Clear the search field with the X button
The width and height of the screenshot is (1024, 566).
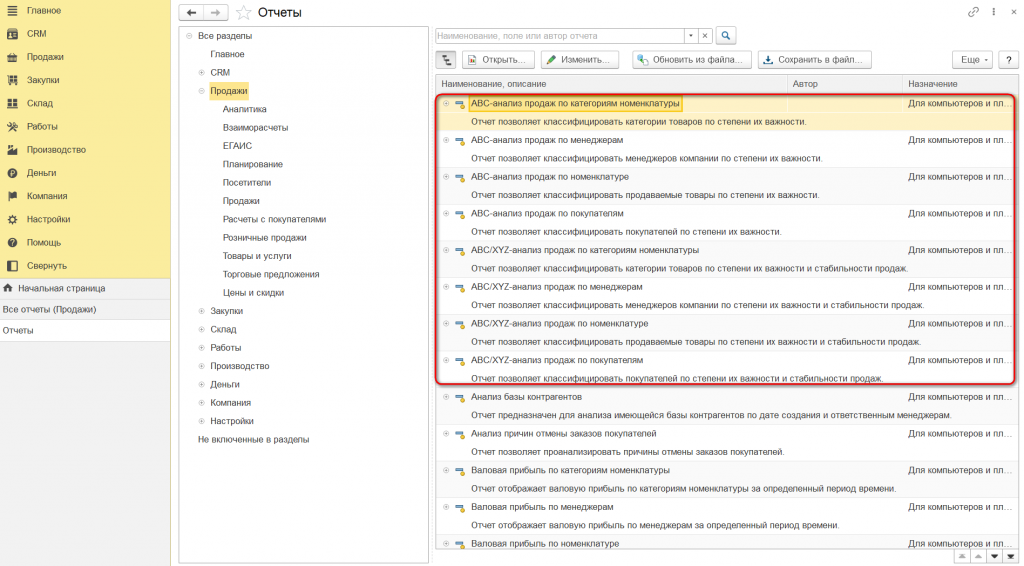click(x=705, y=36)
